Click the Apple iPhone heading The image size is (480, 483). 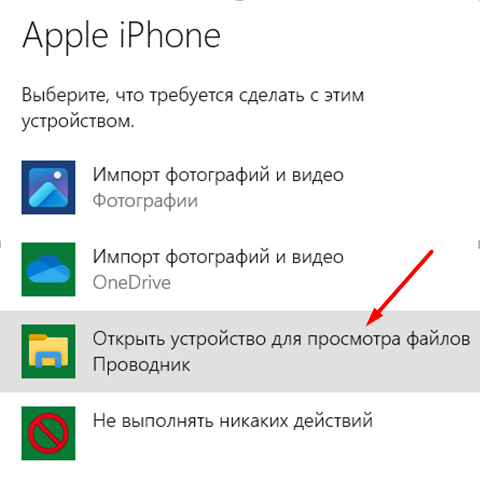point(121,37)
